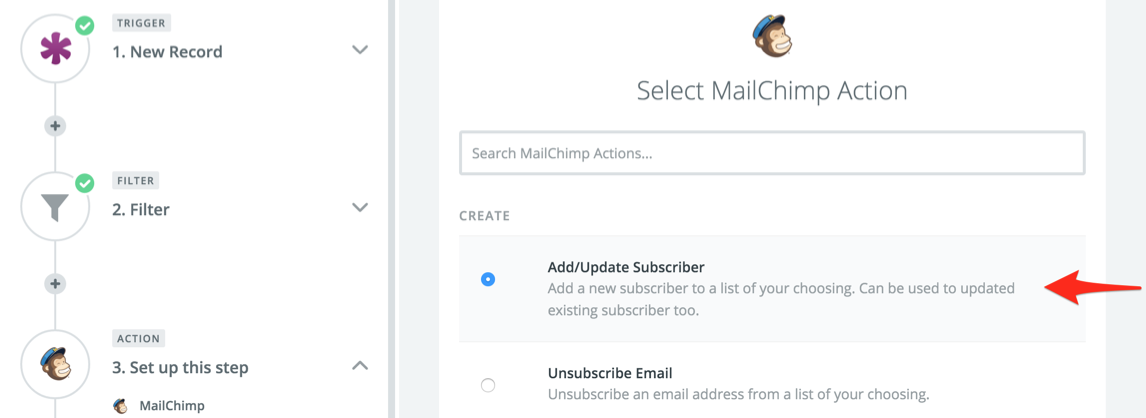Click the large MailChimp logo above the heading
Screen dimensions: 1146x418
pyautogui.click(x=772, y=36)
